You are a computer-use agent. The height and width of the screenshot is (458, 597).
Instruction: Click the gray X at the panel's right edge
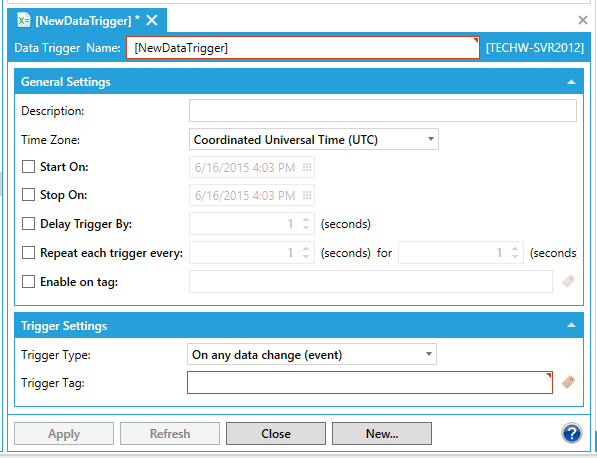click(583, 20)
